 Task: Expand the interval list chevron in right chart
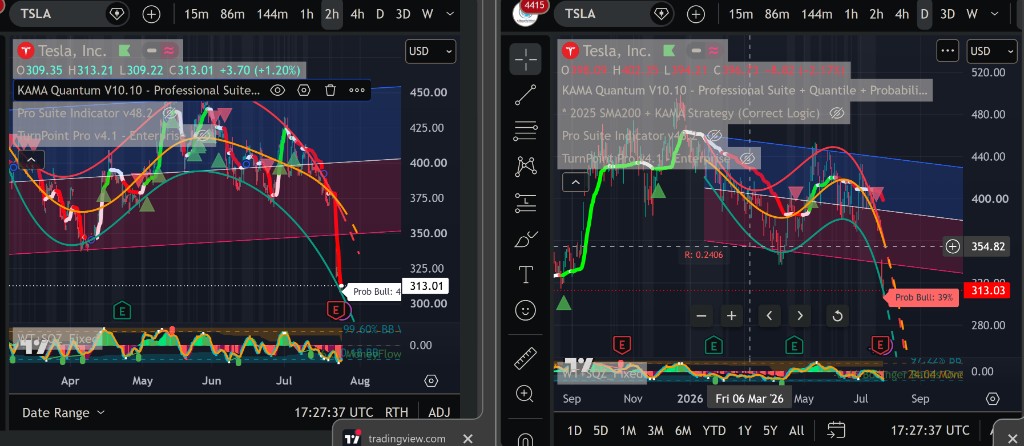click(993, 14)
